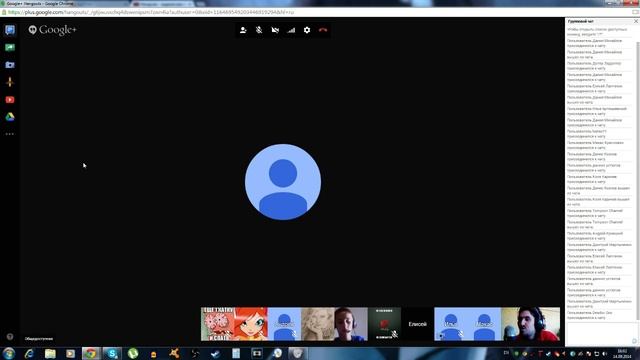The height and width of the screenshot is (360, 640).
Task: Click the Chrome address bar URL
Action: pos(151,12)
